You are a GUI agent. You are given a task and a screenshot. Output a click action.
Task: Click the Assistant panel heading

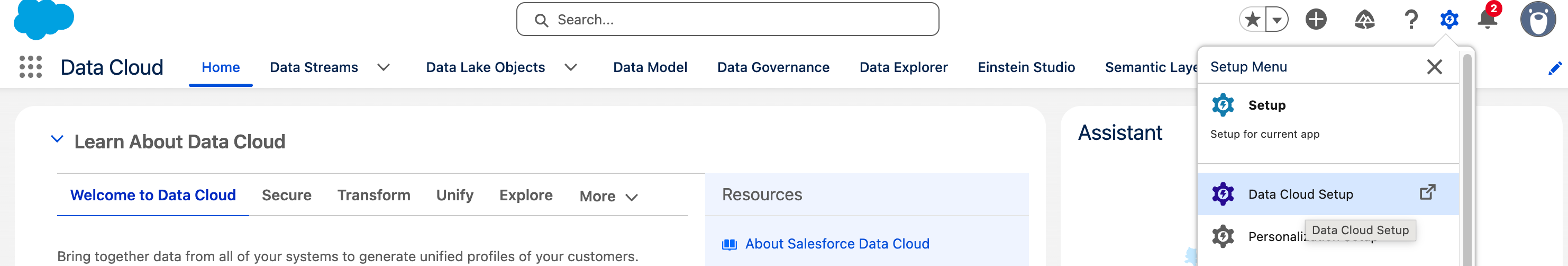[x=1120, y=132]
